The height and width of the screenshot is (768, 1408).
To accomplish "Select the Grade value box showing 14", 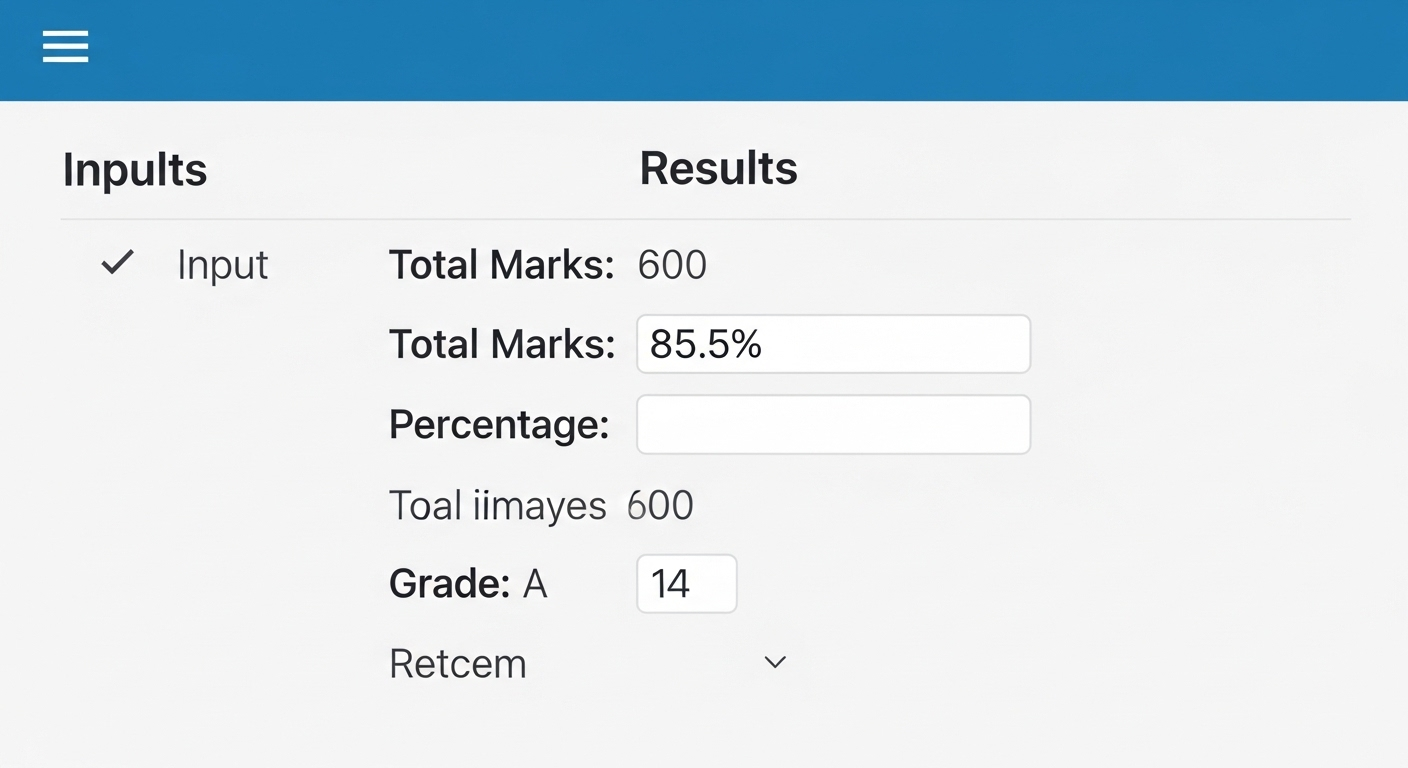I will click(686, 583).
